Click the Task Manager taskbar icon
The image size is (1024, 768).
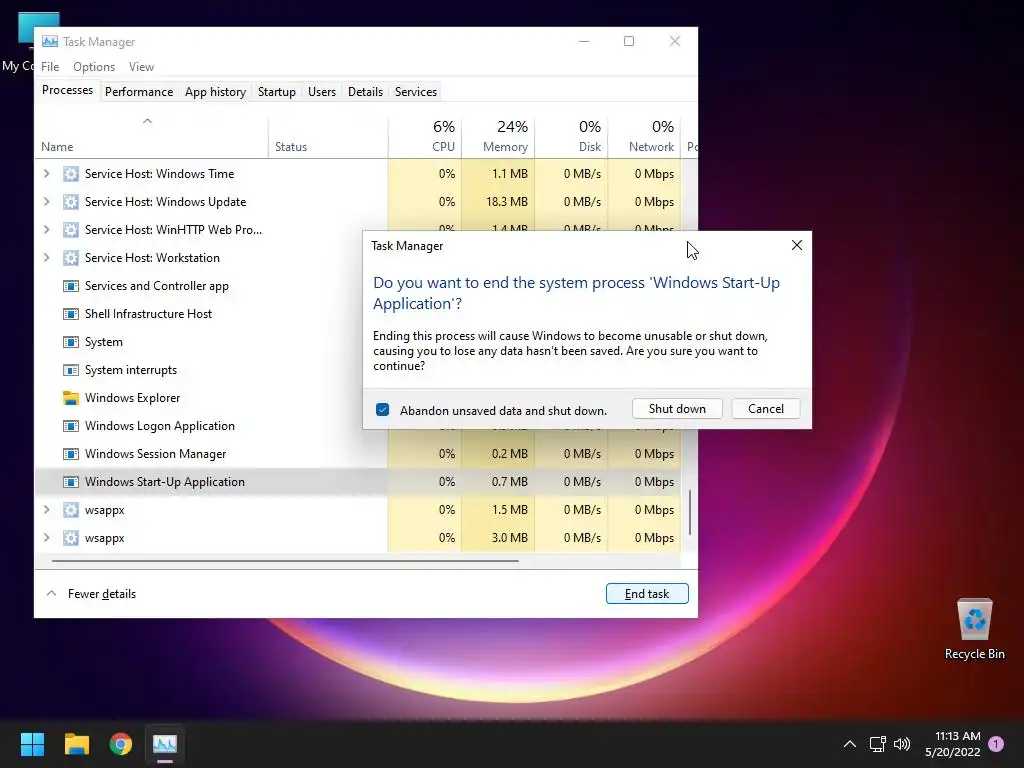point(165,744)
